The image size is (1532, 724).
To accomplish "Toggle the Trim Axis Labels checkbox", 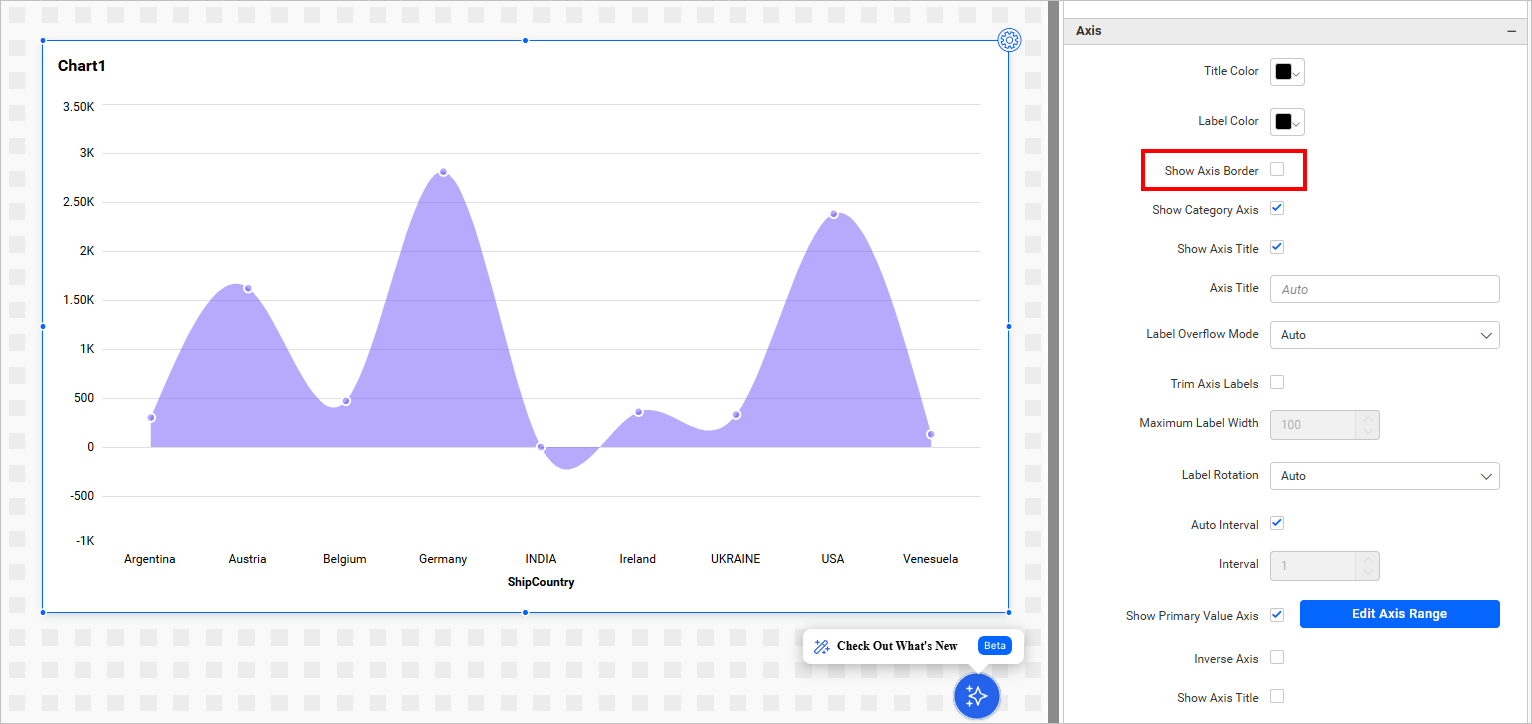I will (x=1277, y=383).
